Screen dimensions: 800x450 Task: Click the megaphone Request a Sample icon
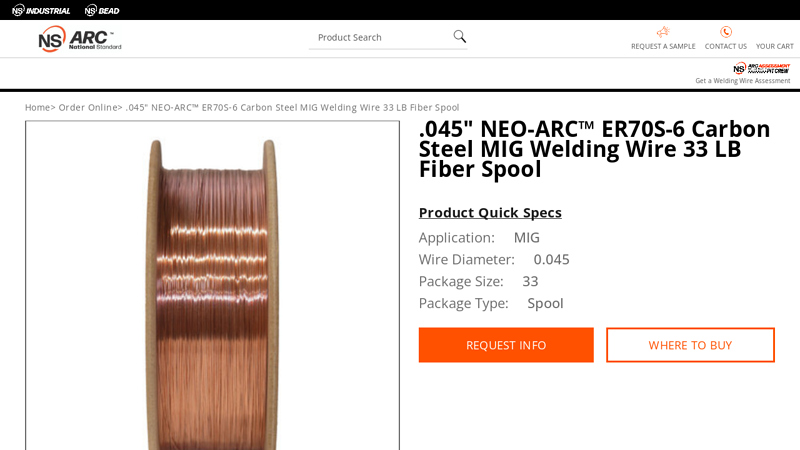(x=663, y=32)
